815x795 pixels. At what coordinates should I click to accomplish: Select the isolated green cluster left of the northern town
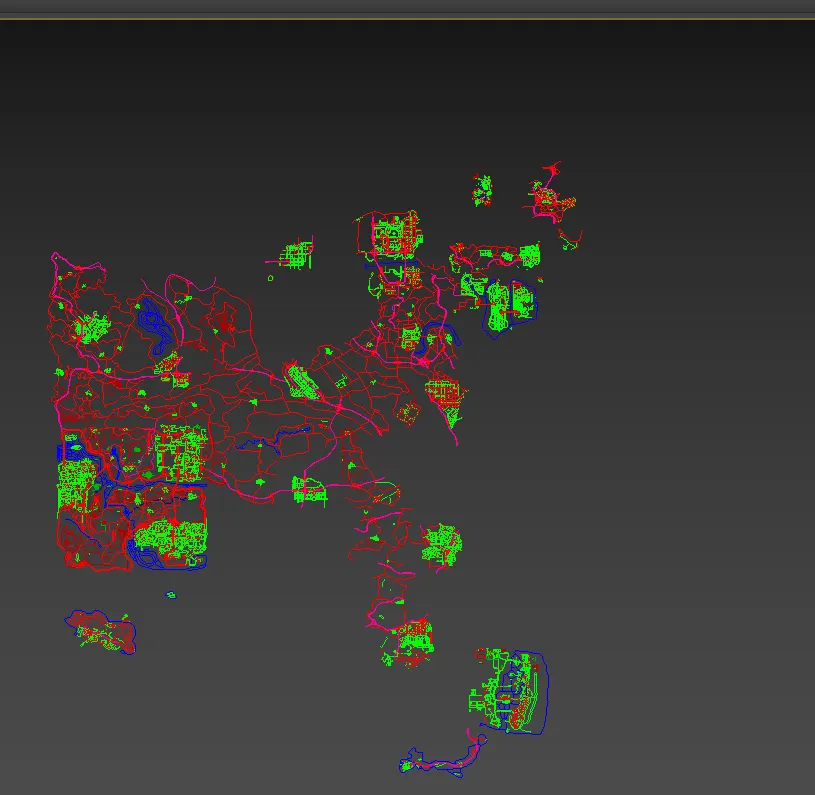click(x=297, y=255)
